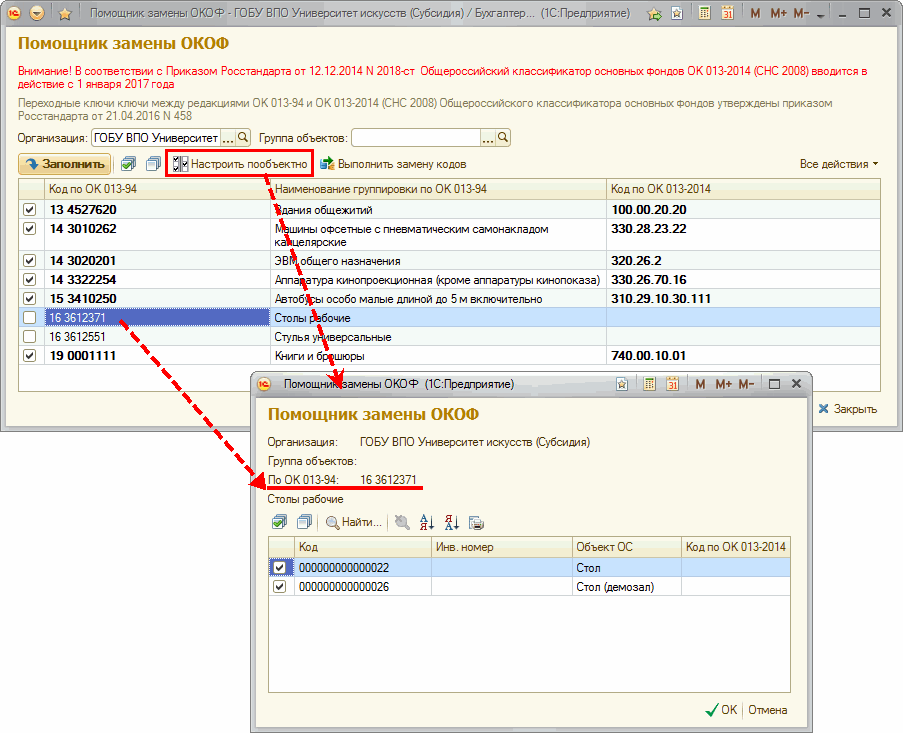Viewport: 903px width, 733px height.
Task: Open Настроить пообъектно settings
Action: [x=240, y=164]
